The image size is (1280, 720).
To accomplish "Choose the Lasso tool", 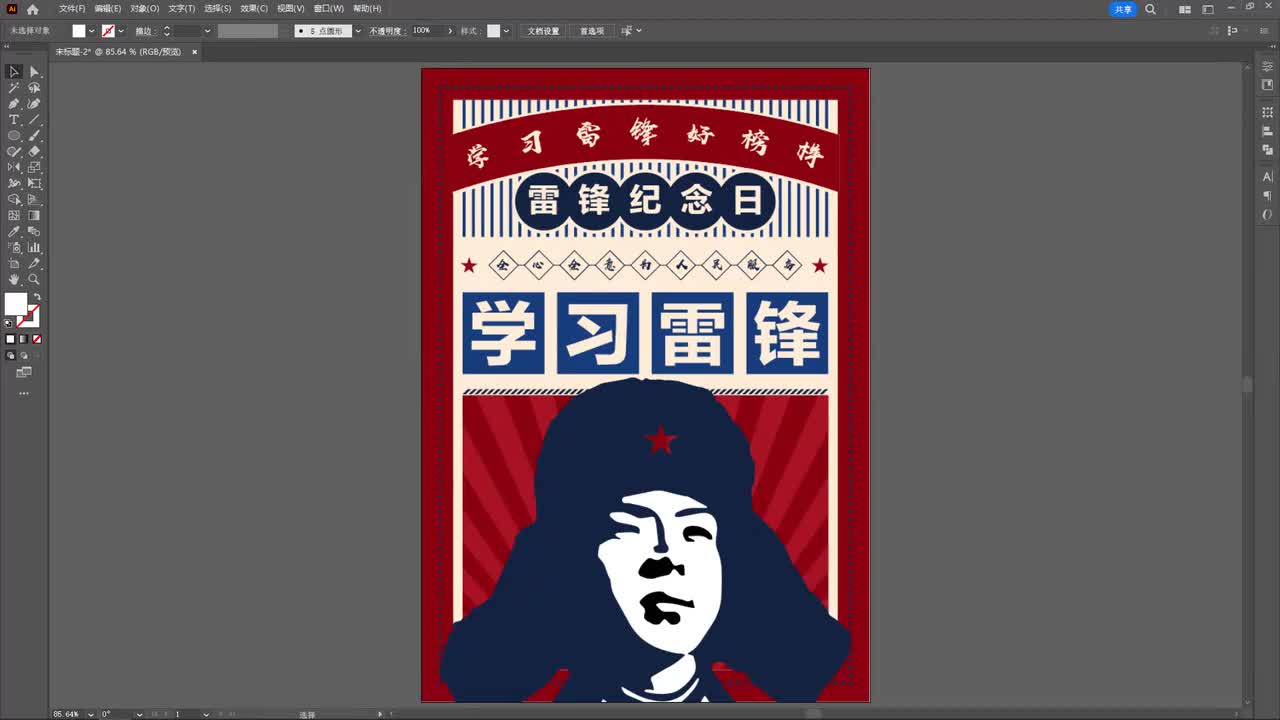I will [x=34, y=88].
